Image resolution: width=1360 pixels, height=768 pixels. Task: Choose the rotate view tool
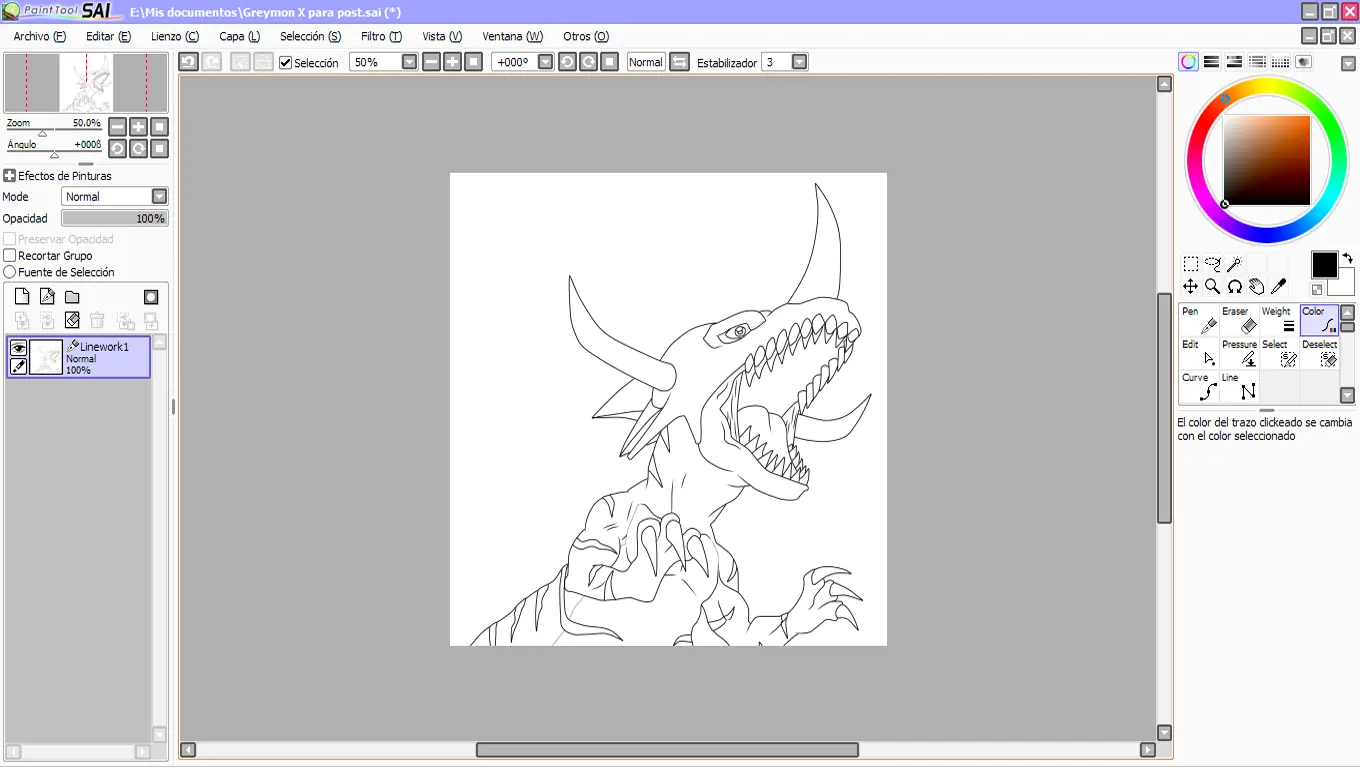[1234, 287]
